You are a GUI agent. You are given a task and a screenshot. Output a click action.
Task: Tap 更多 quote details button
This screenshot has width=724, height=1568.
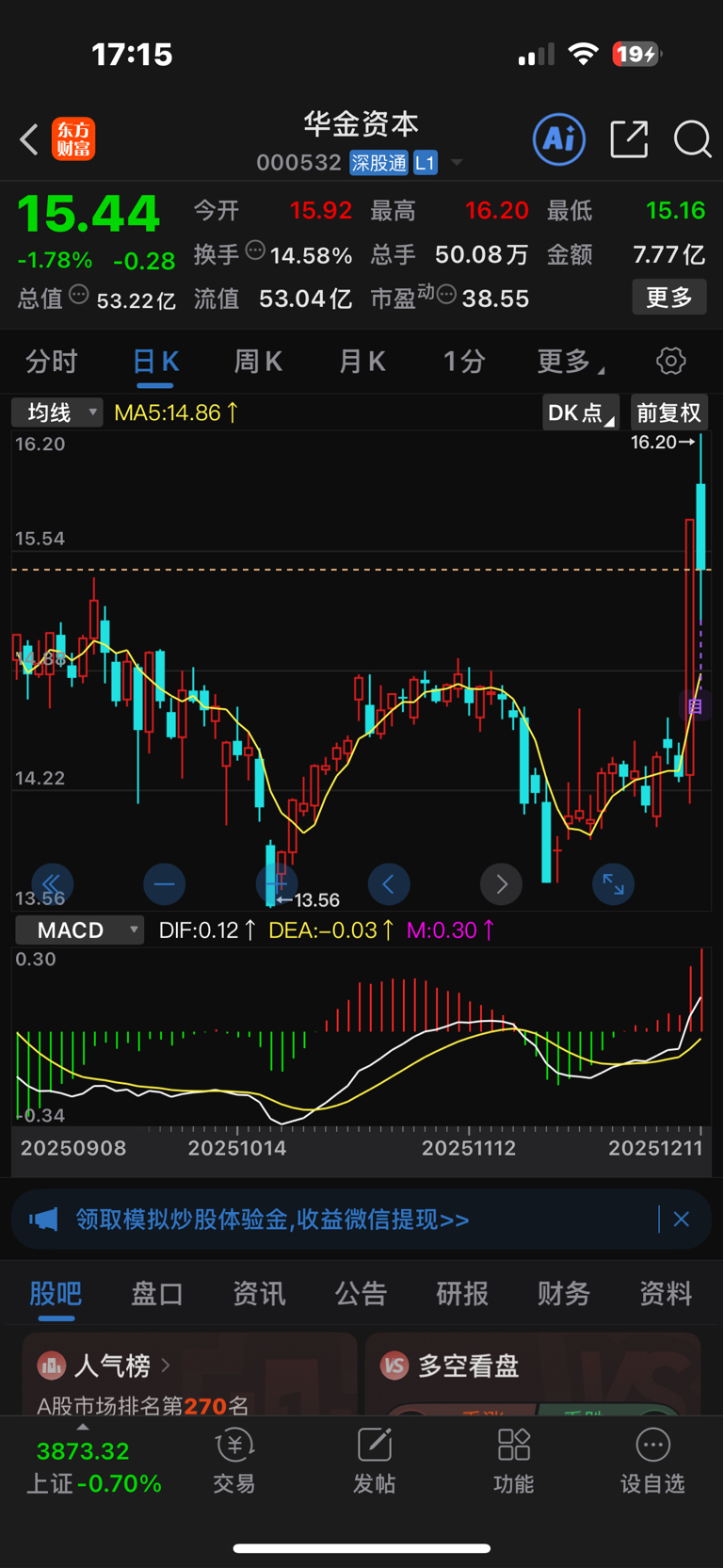669,298
